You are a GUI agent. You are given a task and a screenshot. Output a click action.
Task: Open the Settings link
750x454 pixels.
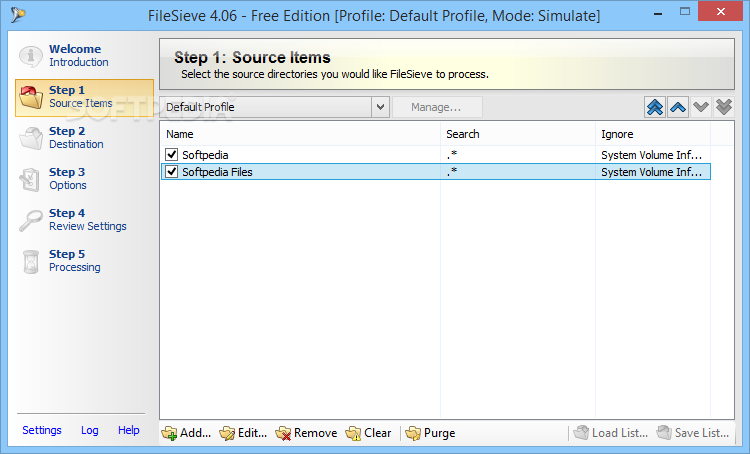point(42,430)
